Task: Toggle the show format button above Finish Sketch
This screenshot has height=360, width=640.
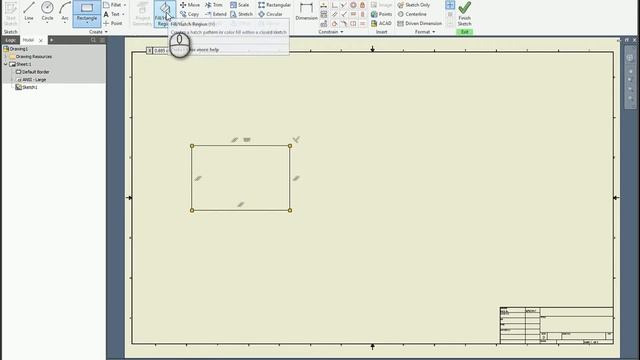Action: [x=450, y=5]
